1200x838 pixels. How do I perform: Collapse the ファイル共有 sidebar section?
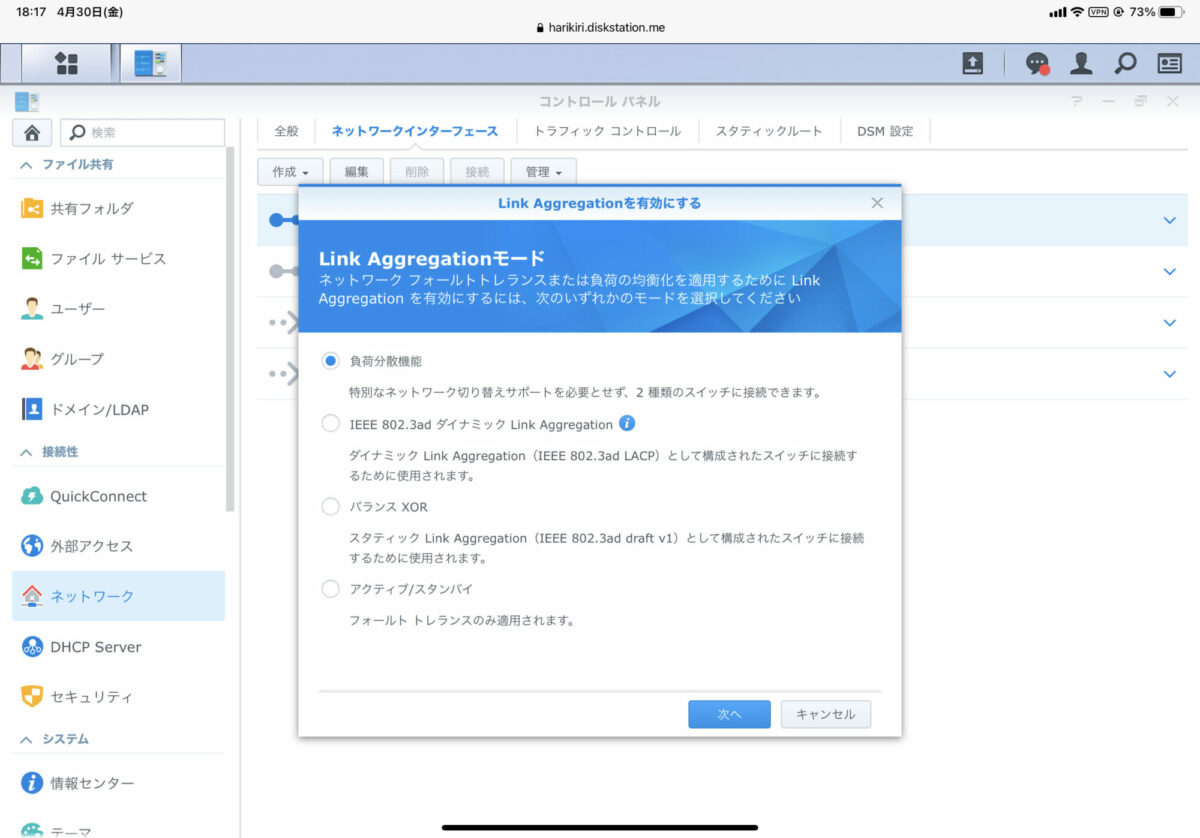point(26,165)
